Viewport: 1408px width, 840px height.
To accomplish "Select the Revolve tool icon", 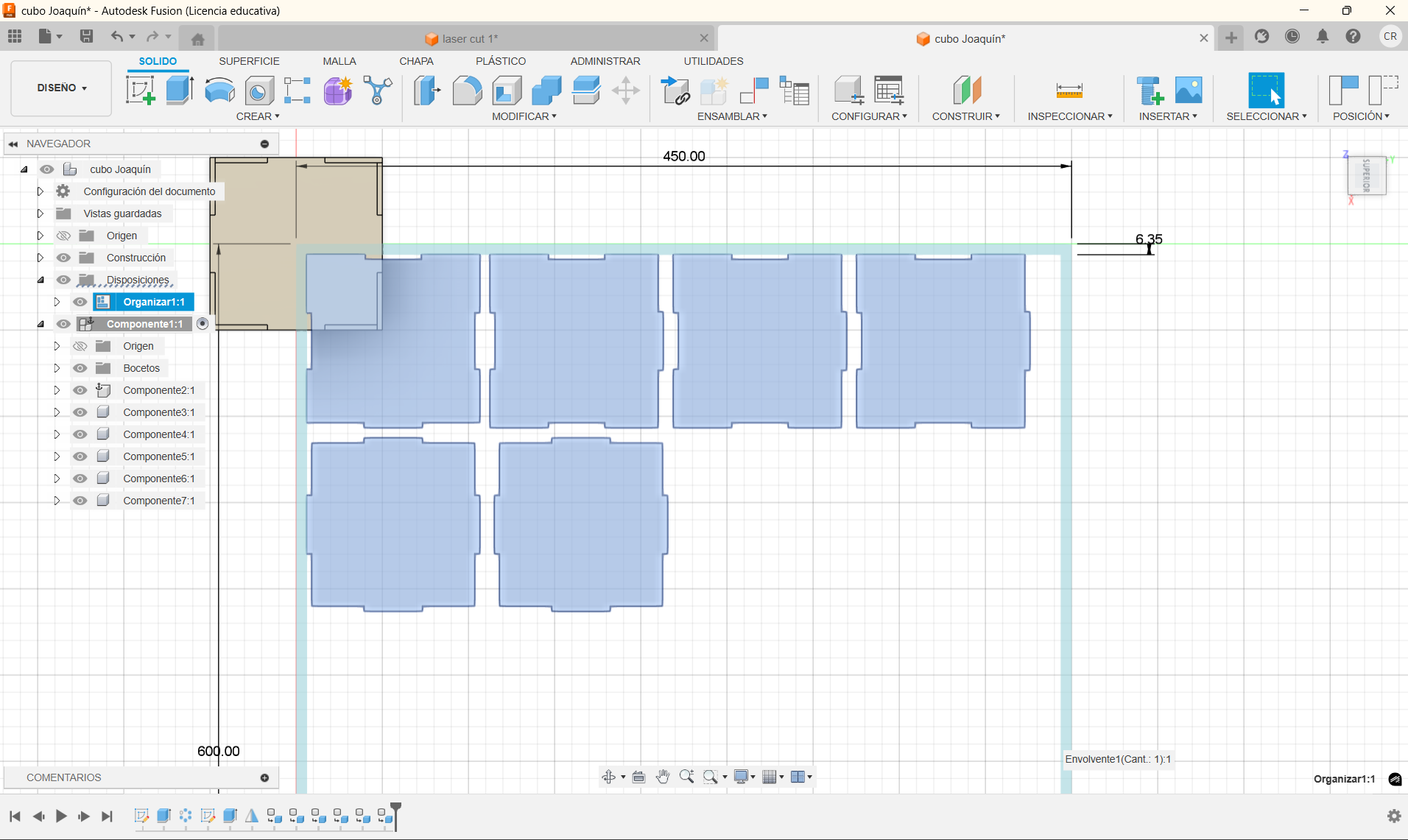I will [219, 91].
